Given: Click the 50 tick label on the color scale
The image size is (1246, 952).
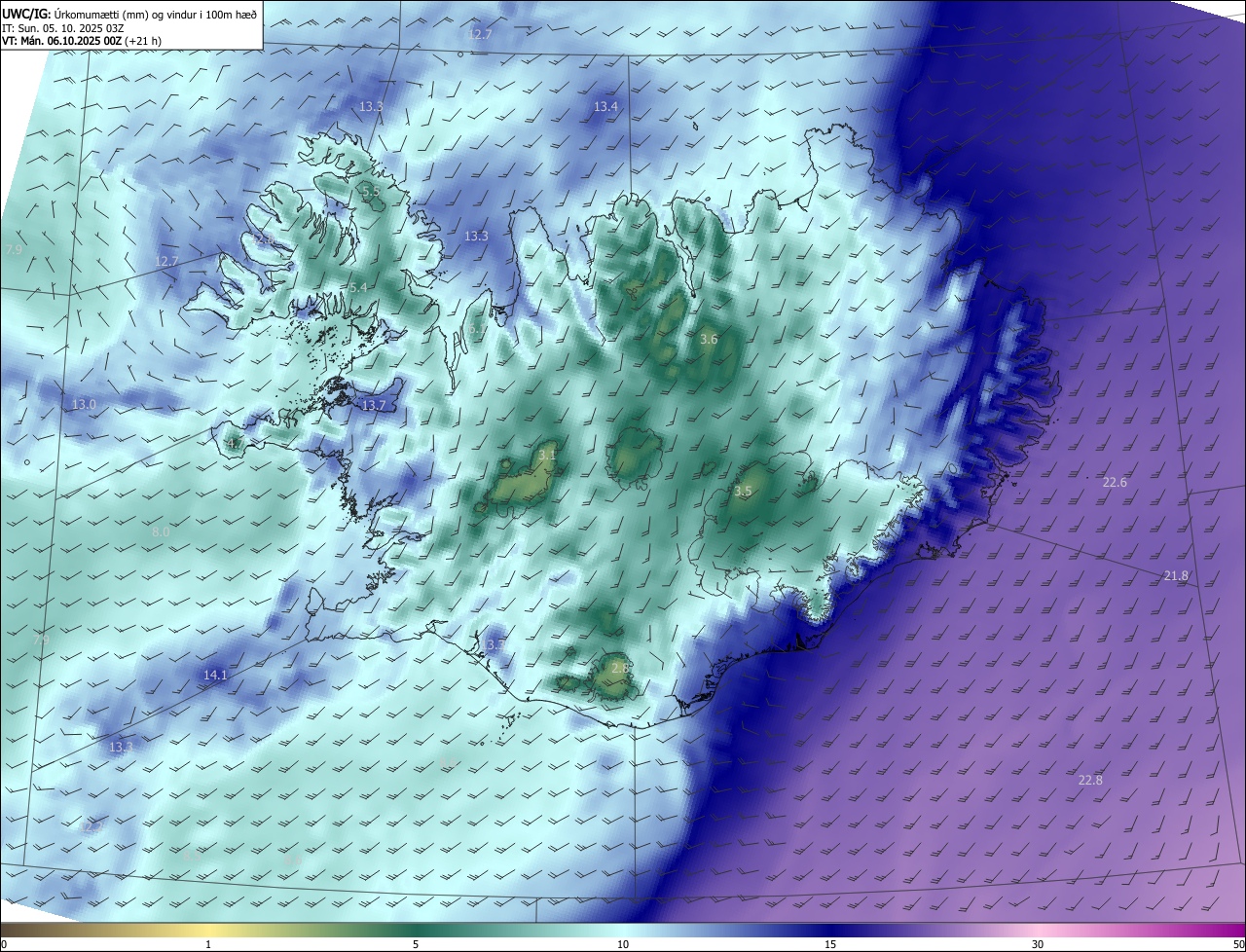Looking at the screenshot, I should coord(1238,944).
